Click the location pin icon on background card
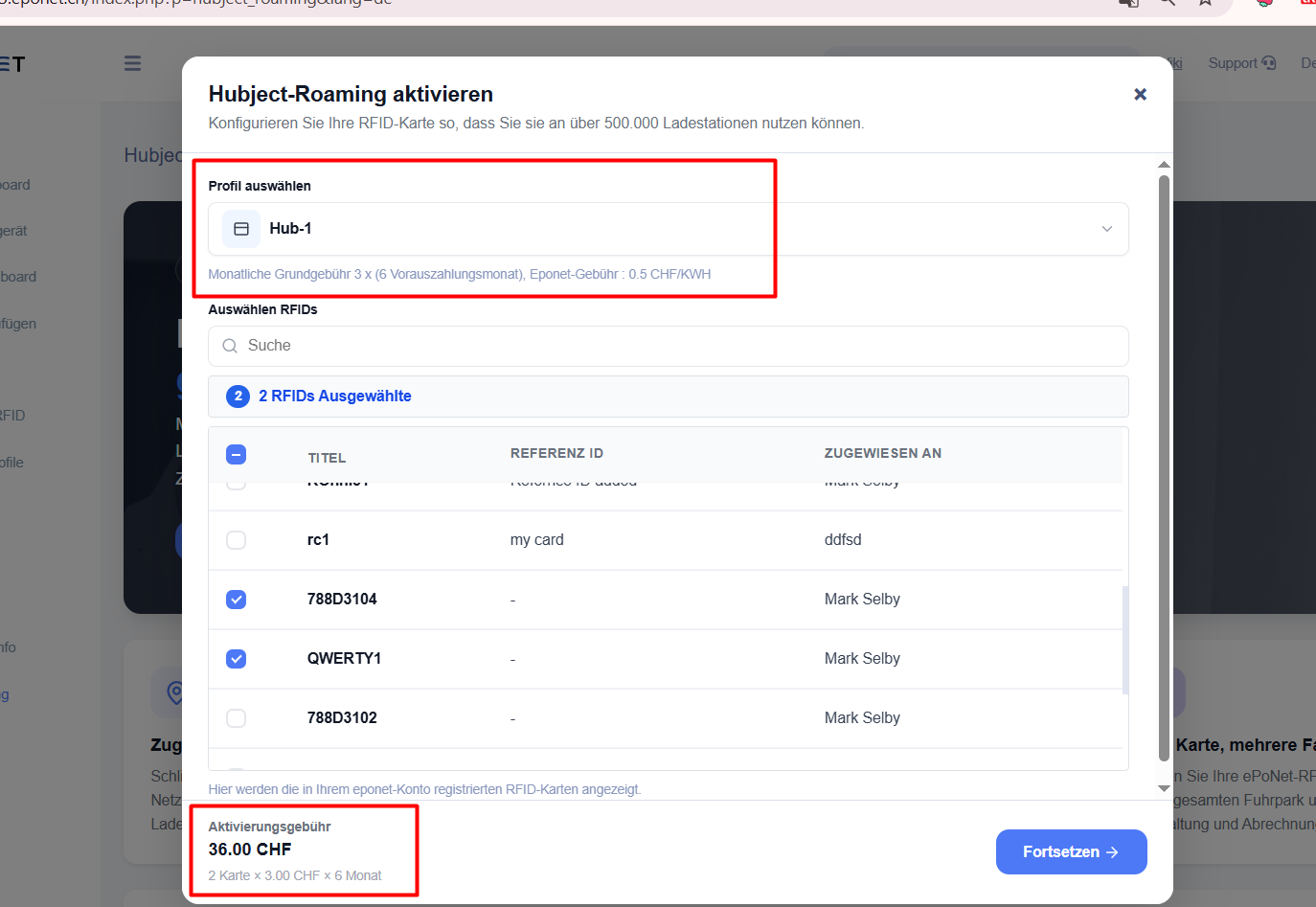1316x907 pixels. click(174, 692)
